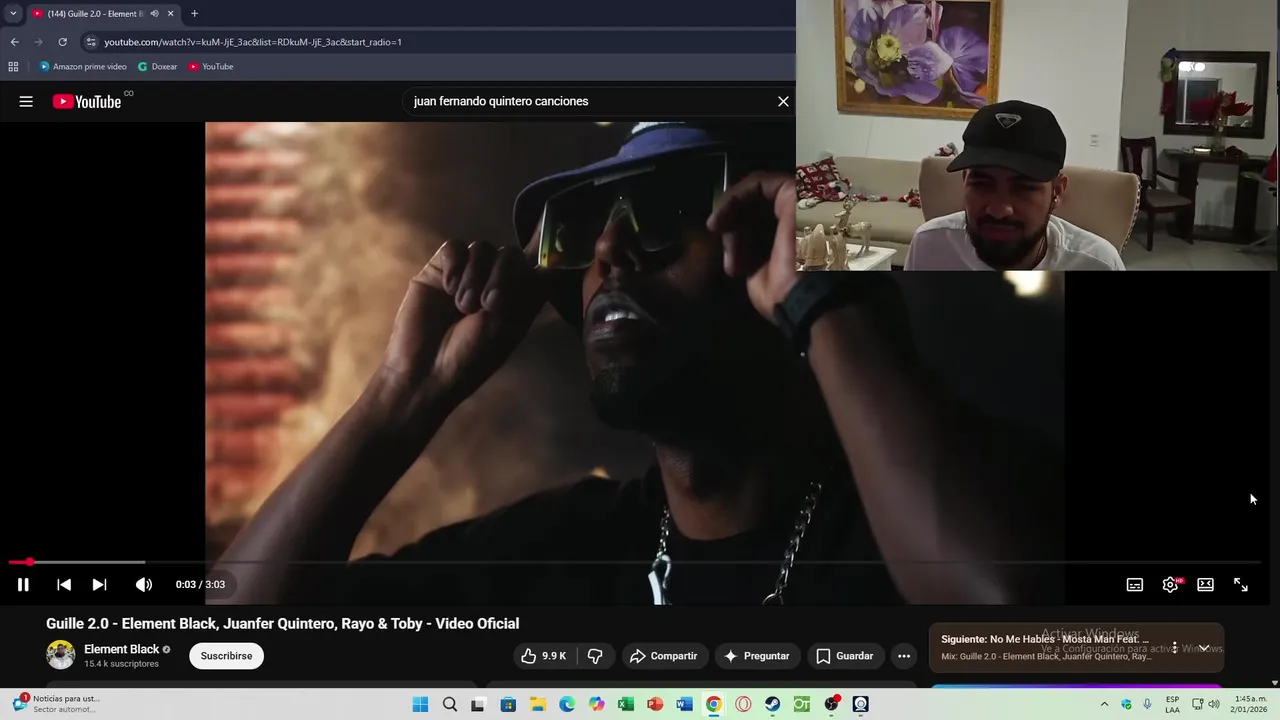This screenshot has width=1280, height=720.
Task: View site information icon in address bar
Action: coord(91,42)
